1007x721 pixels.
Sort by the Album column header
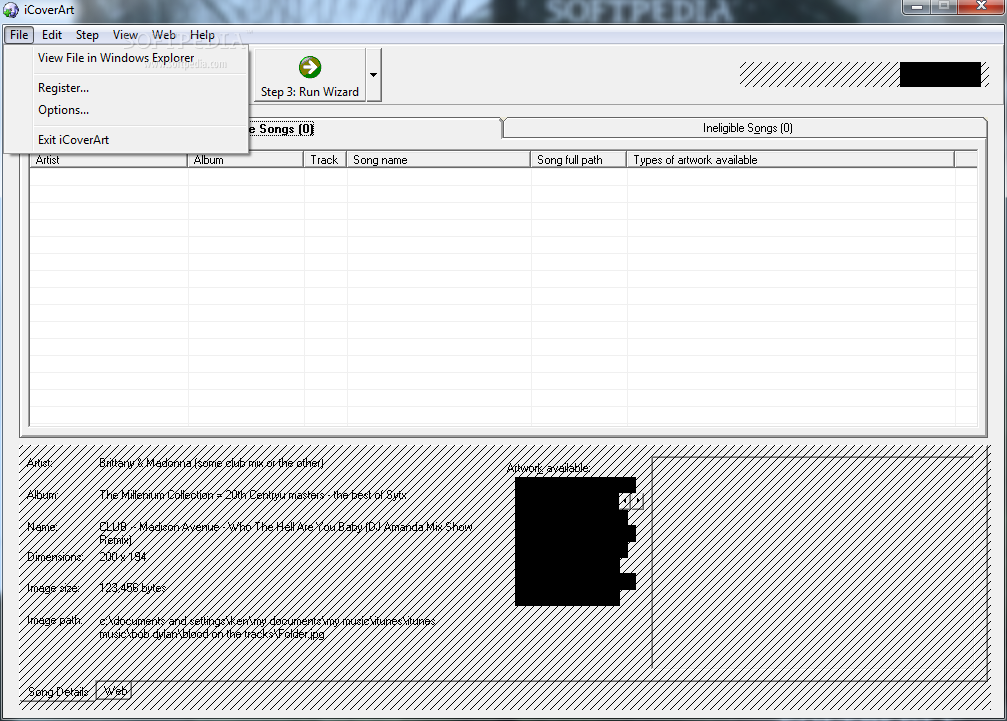pyautogui.click(x=245, y=160)
